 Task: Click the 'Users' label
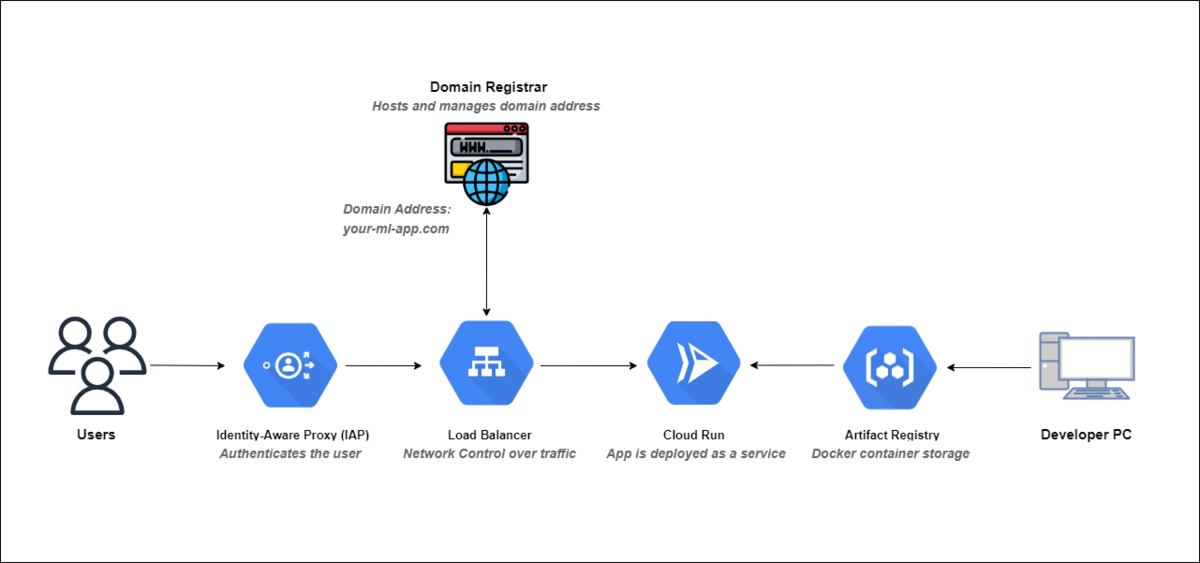point(96,435)
